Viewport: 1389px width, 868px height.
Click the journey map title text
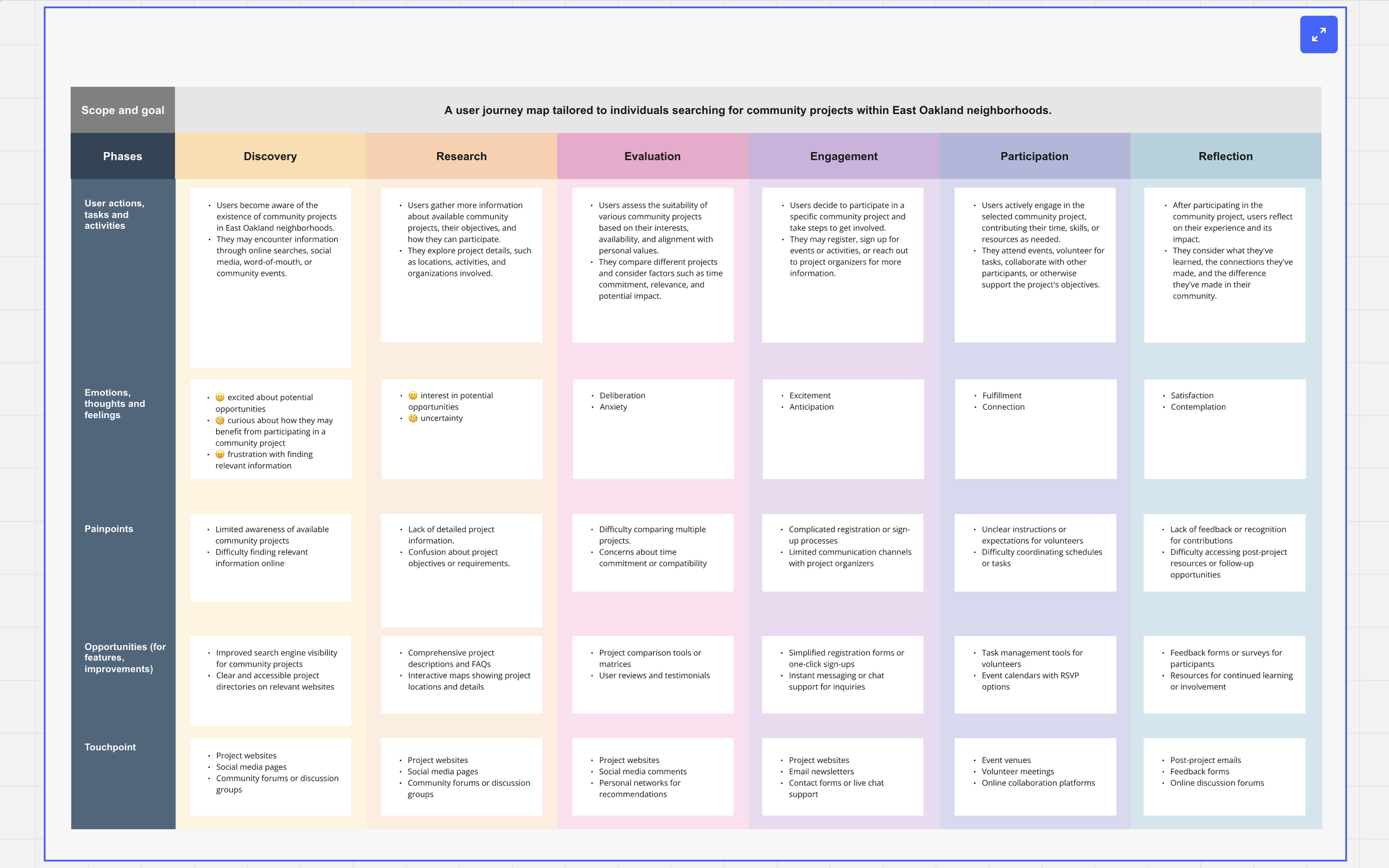click(748, 110)
